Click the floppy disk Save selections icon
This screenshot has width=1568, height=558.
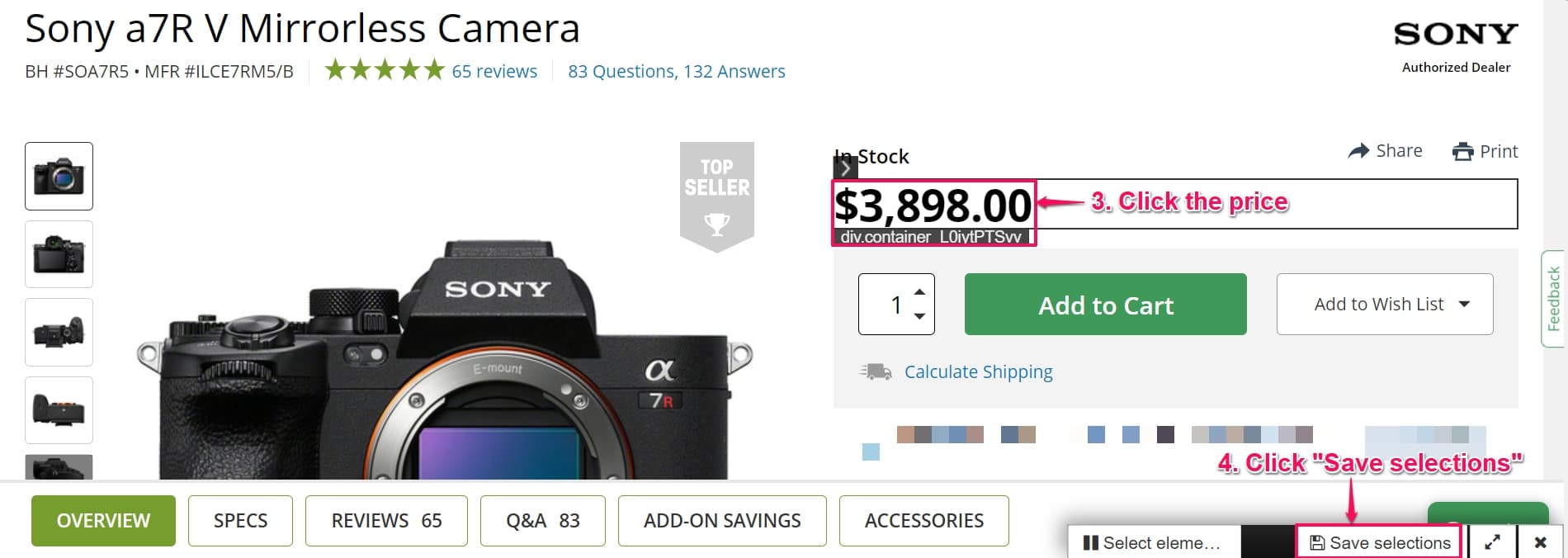point(1318,542)
